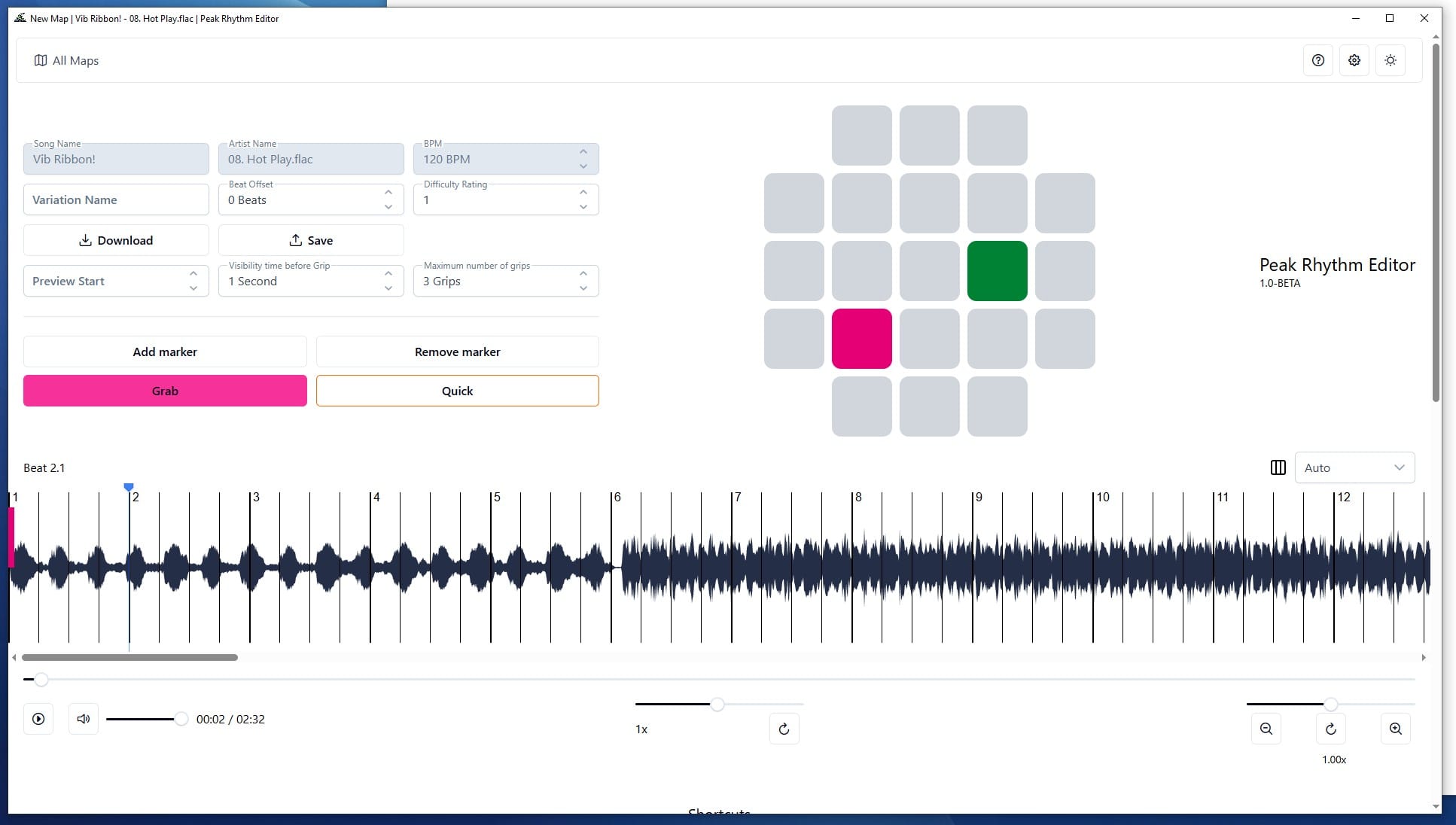Decrease Visibility time before Grip

coord(388,288)
